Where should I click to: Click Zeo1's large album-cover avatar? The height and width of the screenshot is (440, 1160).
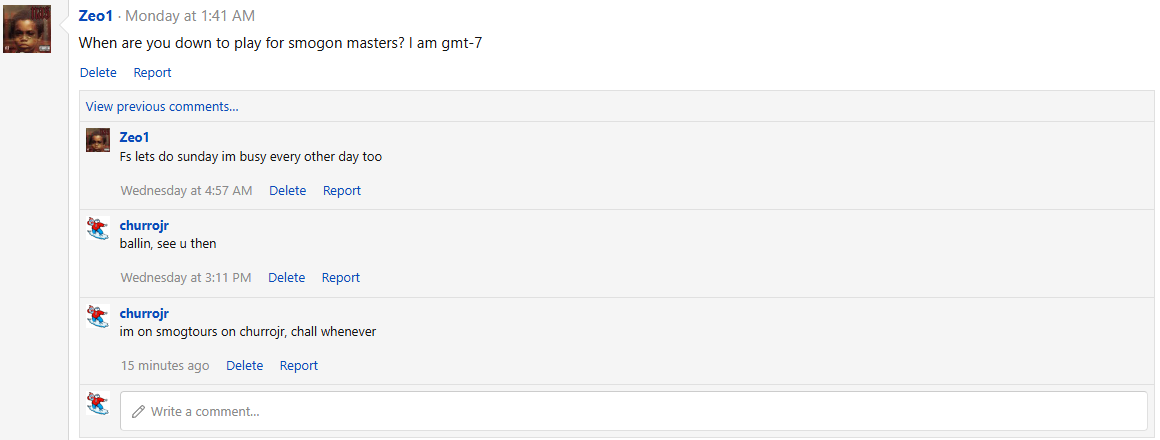pos(27,29)
